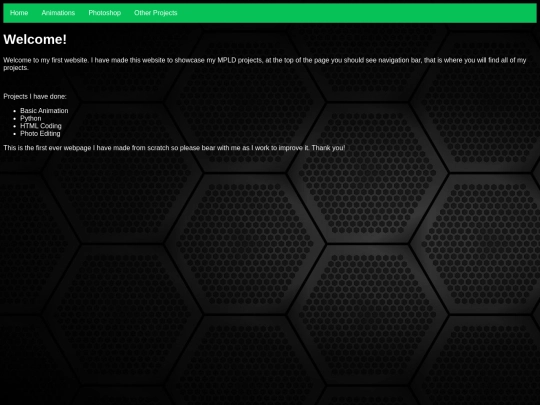Click the 'This is the first ever webpage' sentence

[174, 148]
